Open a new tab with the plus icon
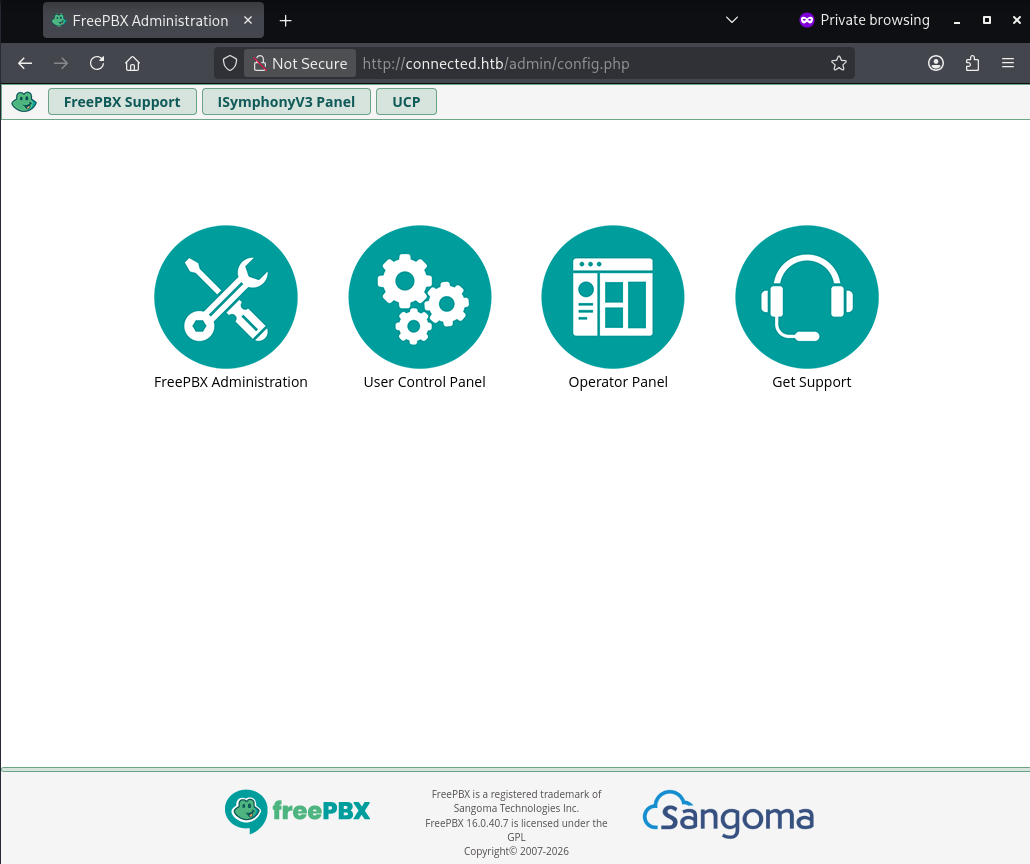1030x864 pixels. [285, 21]
